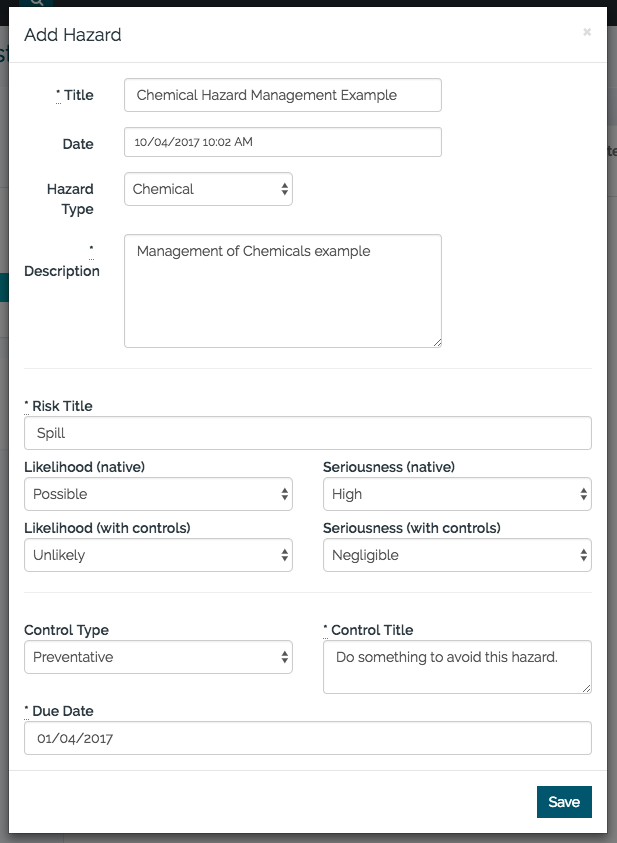Open the Seriousness (with controls) dropdown

tap(457, 555)
